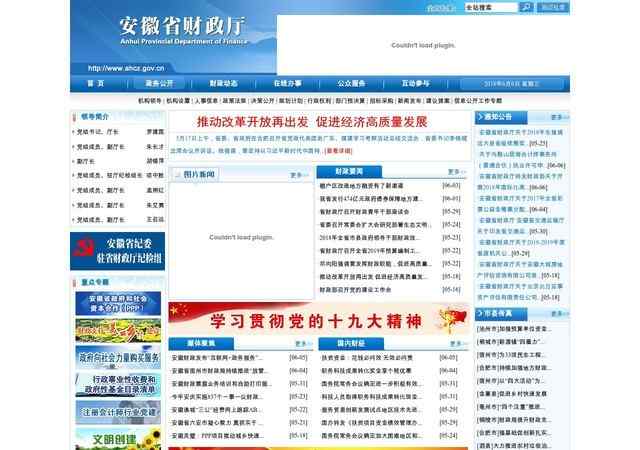The image size is (640, 450).
Task: Open 国内财经 item 扶贫资金:花钱必问效
Action: point(367,358)
